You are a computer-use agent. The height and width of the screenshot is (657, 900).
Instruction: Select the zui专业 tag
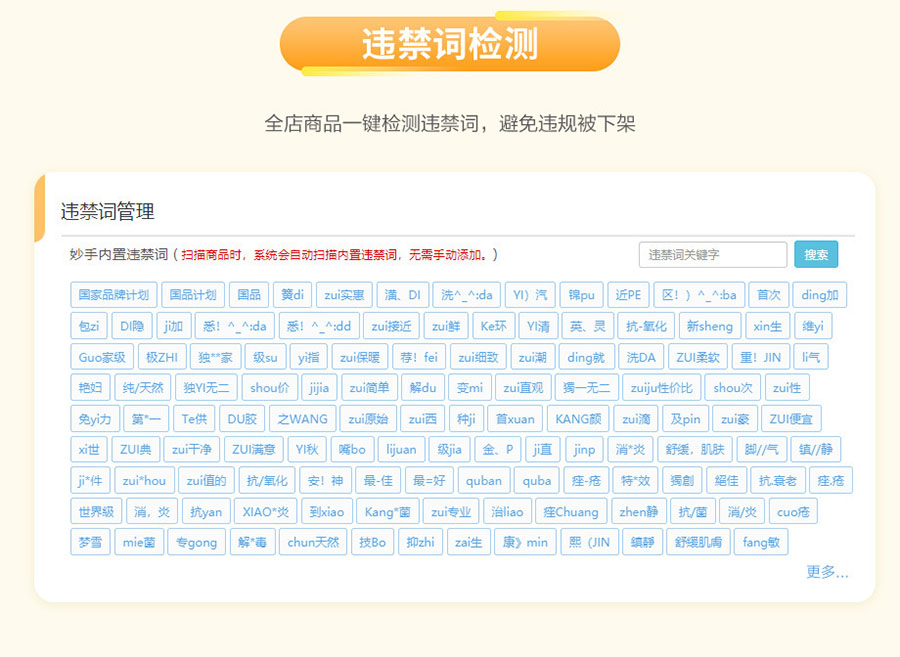point(451,512)
